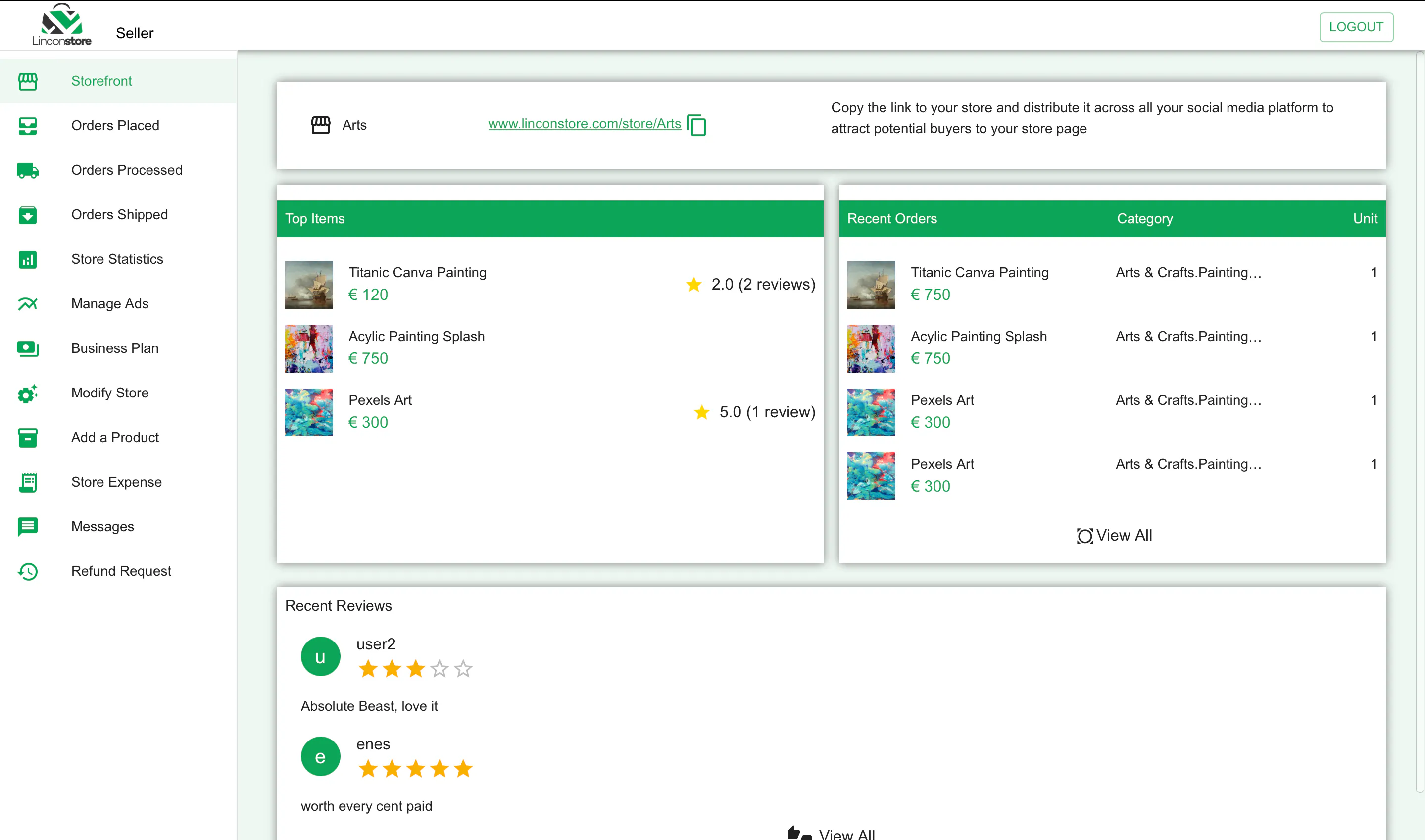Click the LOGOUT button
This screenshot has width=1425, height=840.
click(1356, 27)
